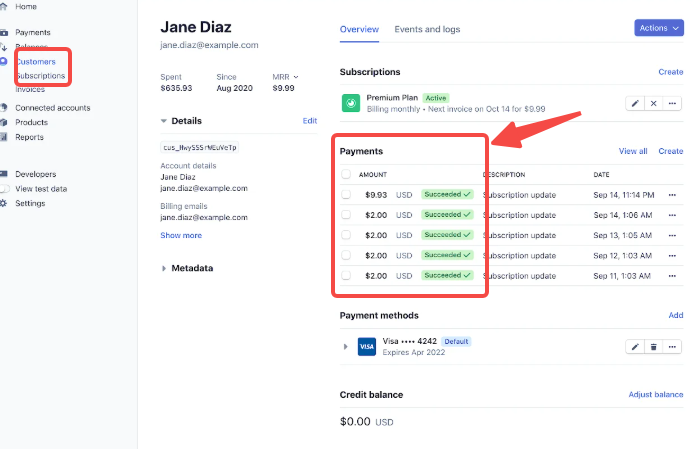
Task: Click the pencil edit icon for Premium Plan
Action: coord(635,103)
